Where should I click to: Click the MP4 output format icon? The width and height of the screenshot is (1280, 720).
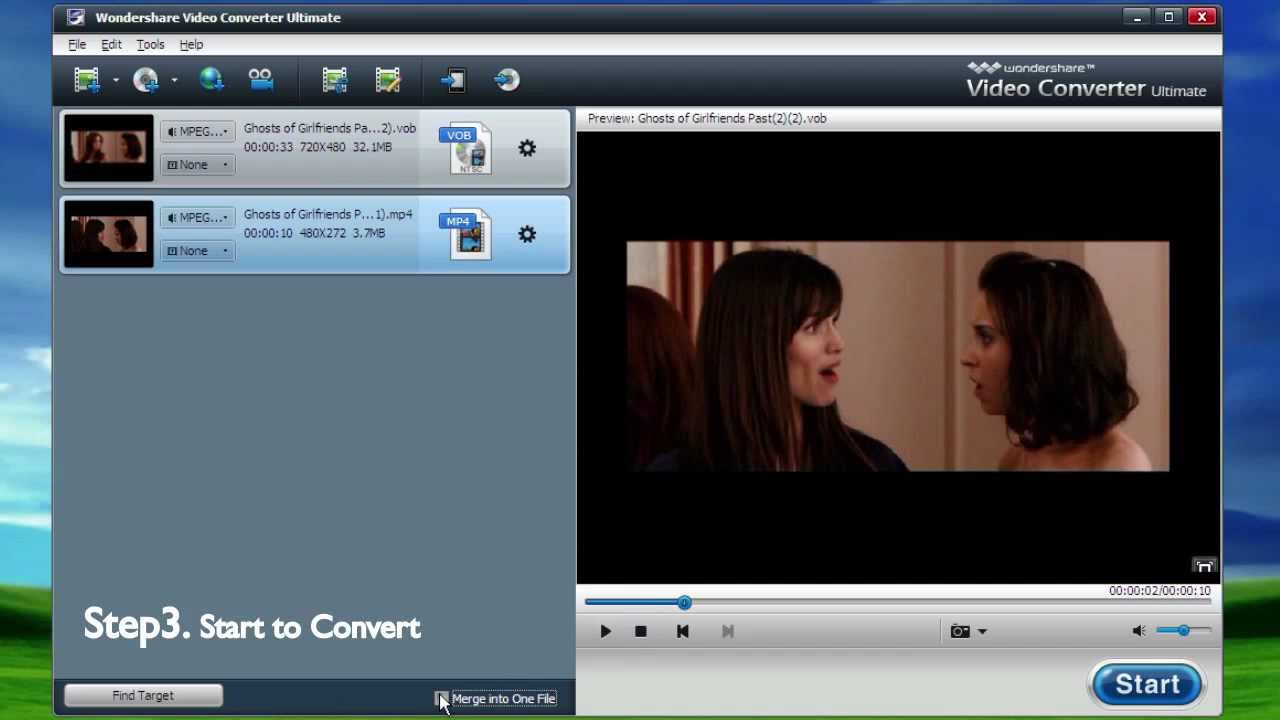point(466,235)
